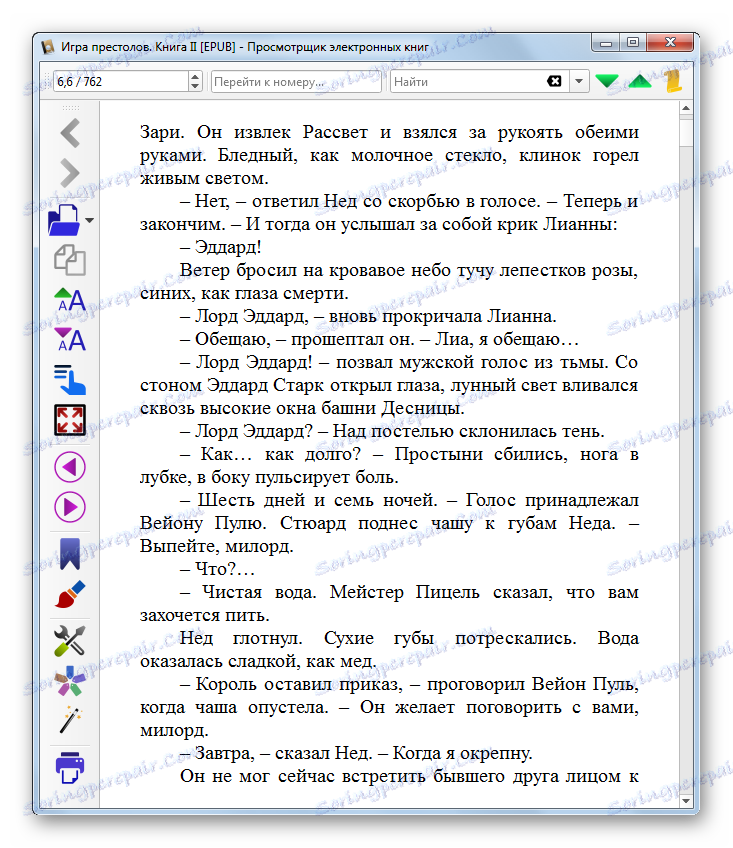The image size is (733, 848).
Task: Decrease the font size
Action: coord(70,340)
